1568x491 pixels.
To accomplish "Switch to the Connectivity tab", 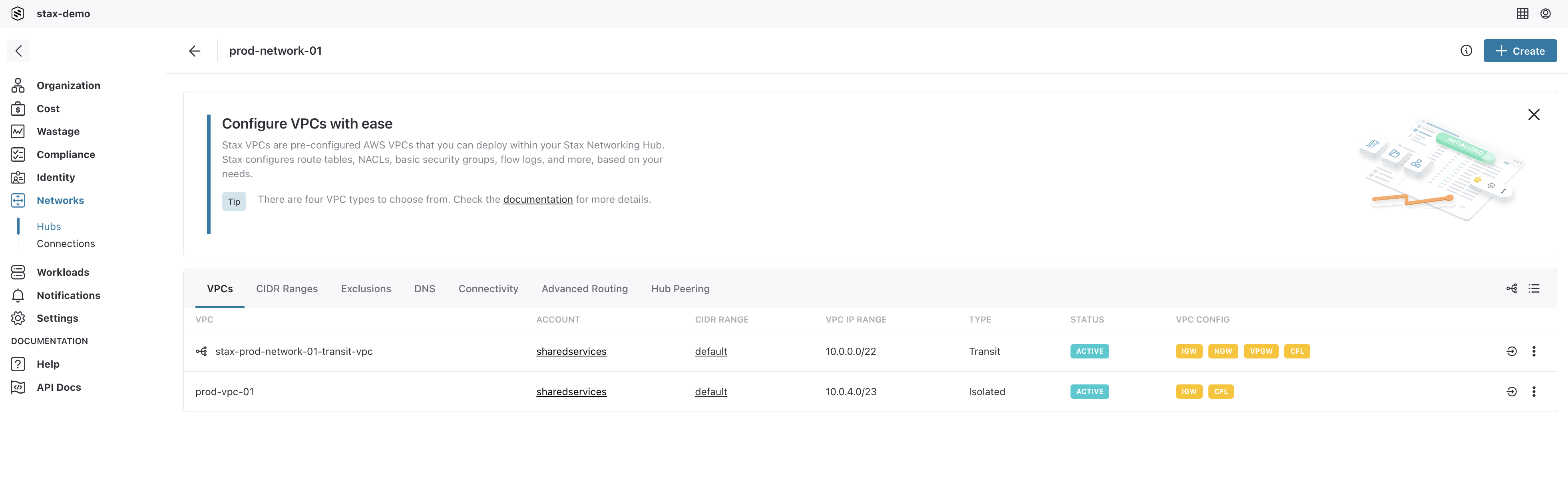I will coord(488,290).
